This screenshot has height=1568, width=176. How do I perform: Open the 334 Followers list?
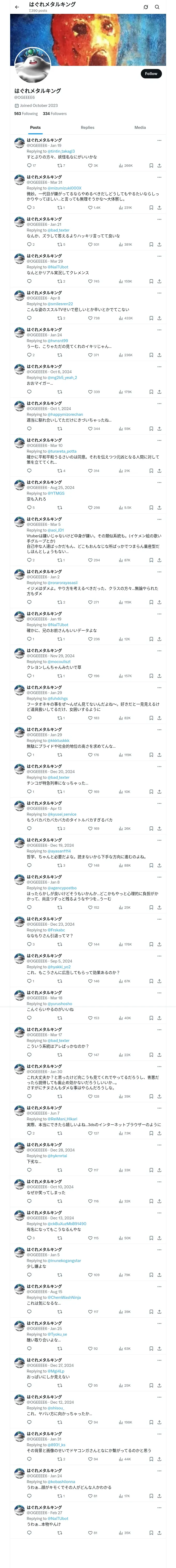[x=54, y=114]
